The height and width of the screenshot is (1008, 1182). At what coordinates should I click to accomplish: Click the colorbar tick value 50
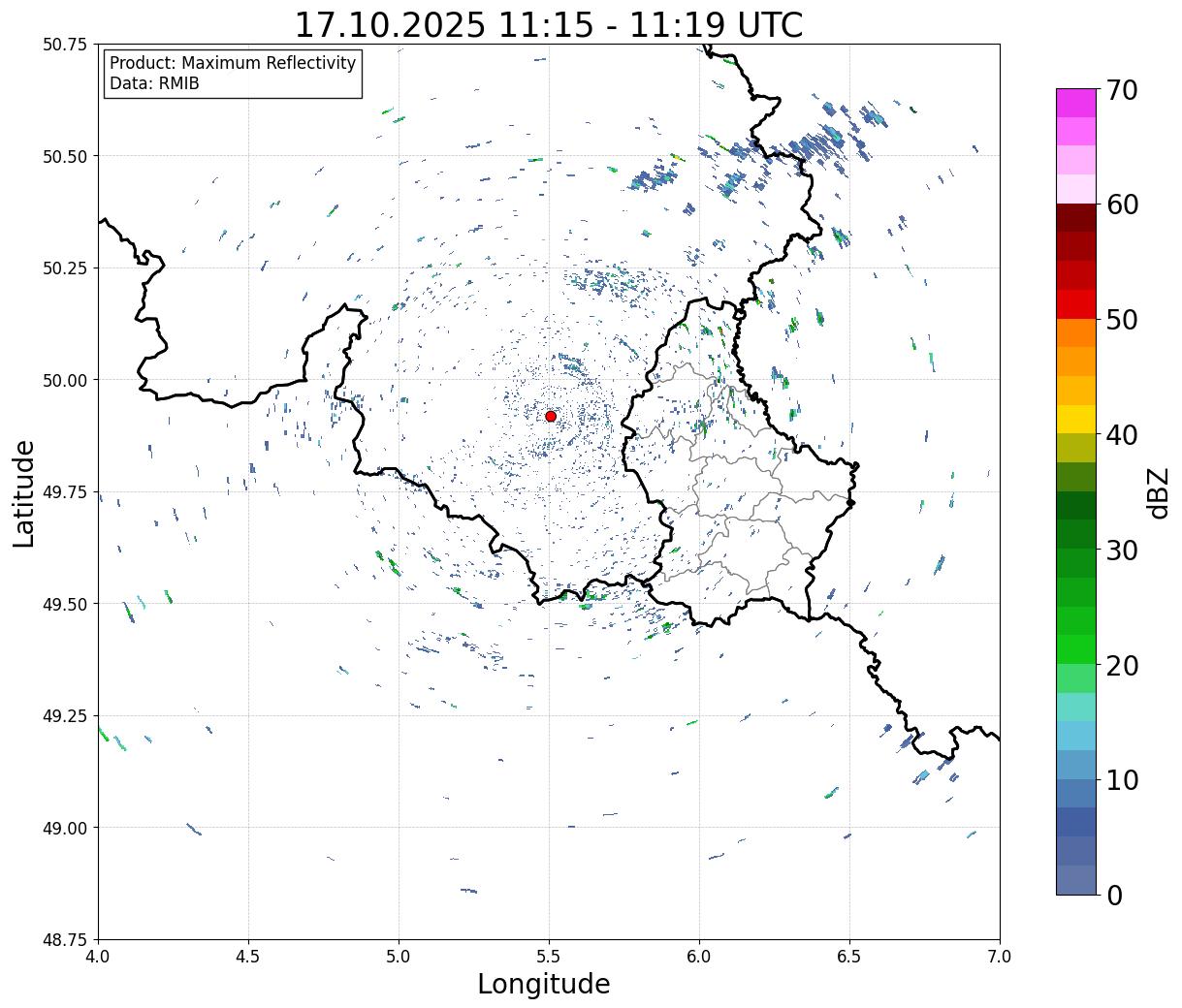pyautogui.click(x=1121, y=320)
